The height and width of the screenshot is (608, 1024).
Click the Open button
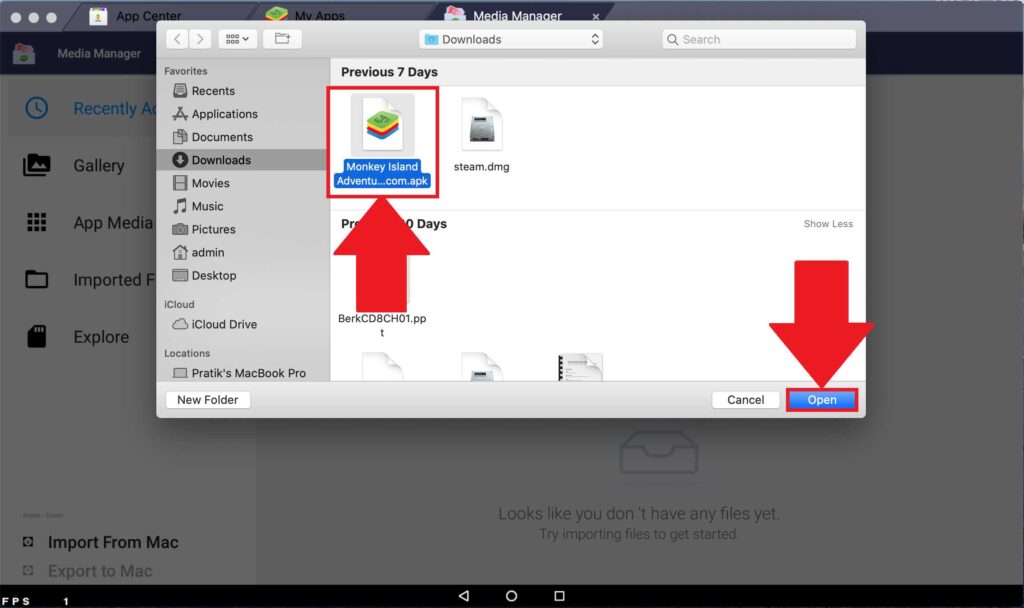[822, 400]
